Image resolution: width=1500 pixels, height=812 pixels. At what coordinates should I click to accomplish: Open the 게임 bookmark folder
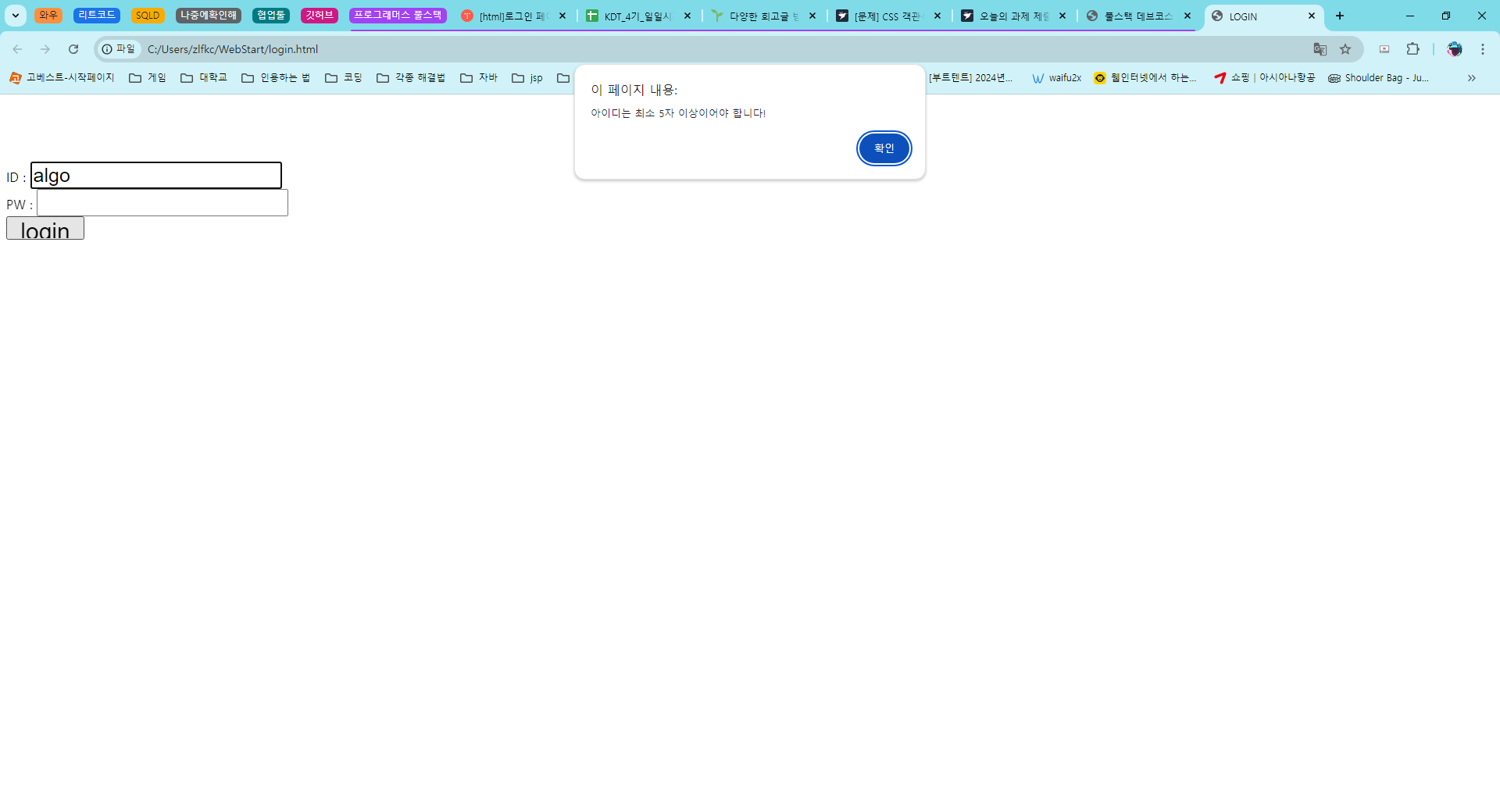pos(148,78)
